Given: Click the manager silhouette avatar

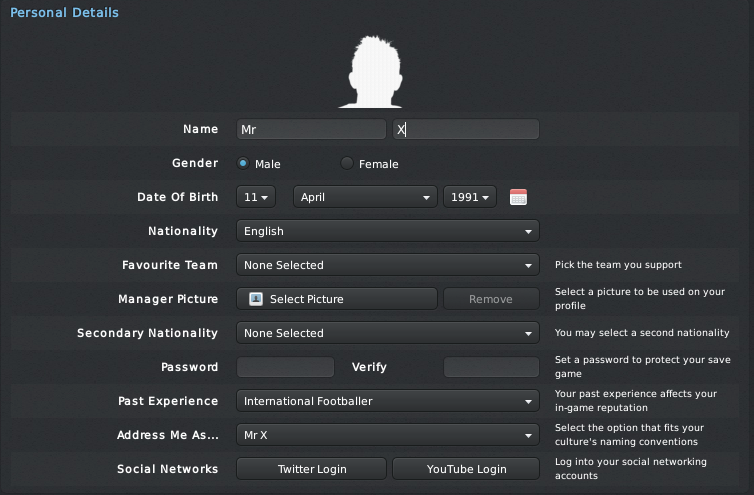Looking at the screenshot, I should click(373, 72).
